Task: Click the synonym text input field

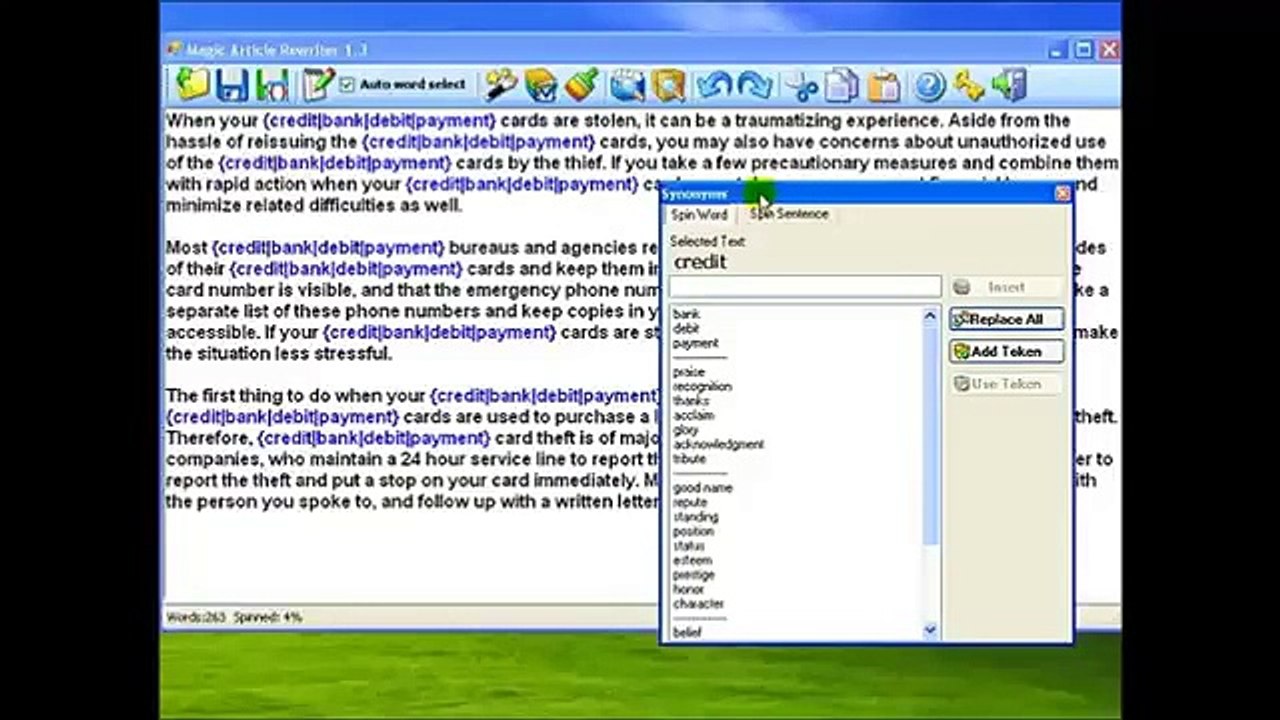Action: click(805, 288)
